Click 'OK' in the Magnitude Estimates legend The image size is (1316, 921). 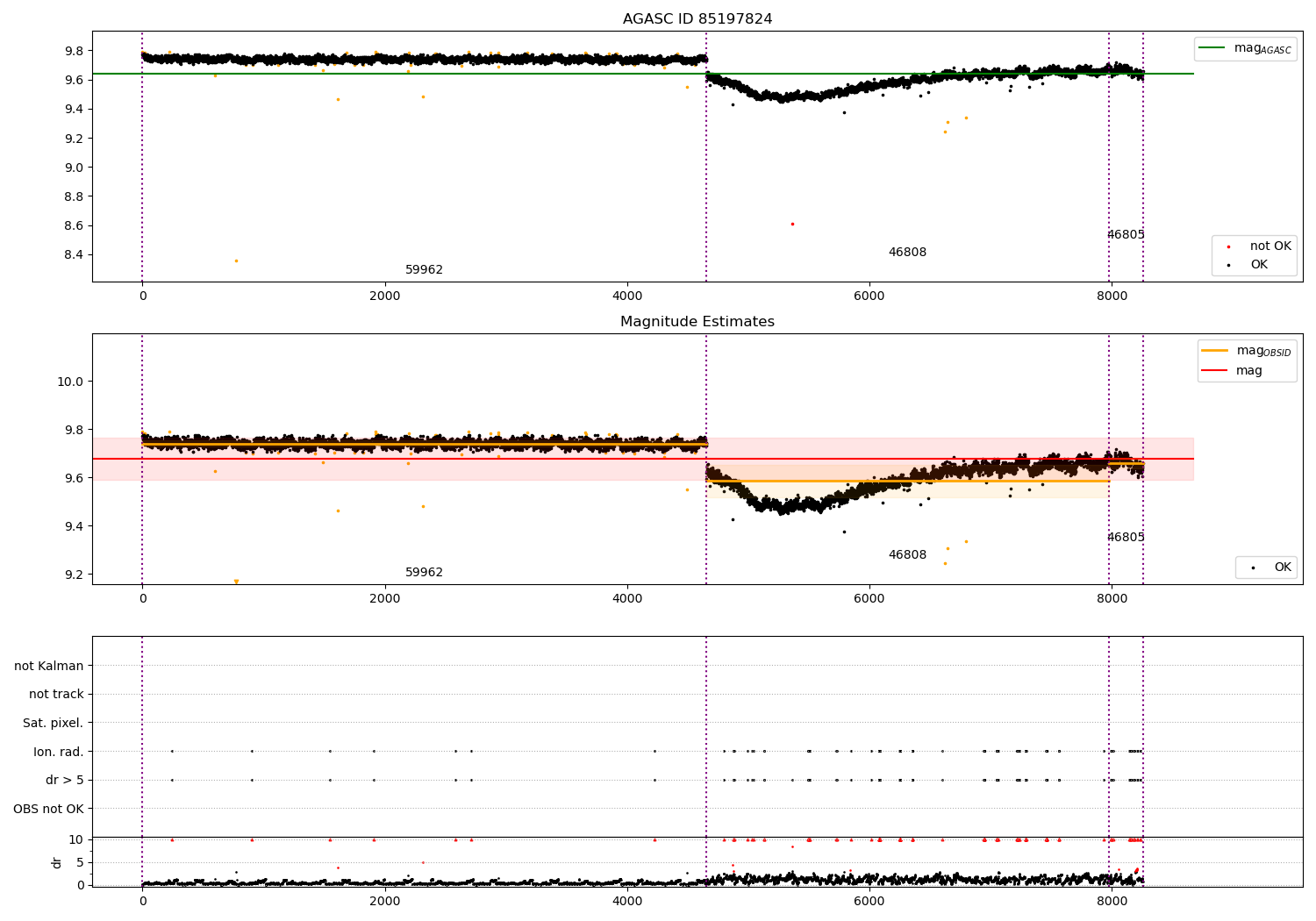1283,568
